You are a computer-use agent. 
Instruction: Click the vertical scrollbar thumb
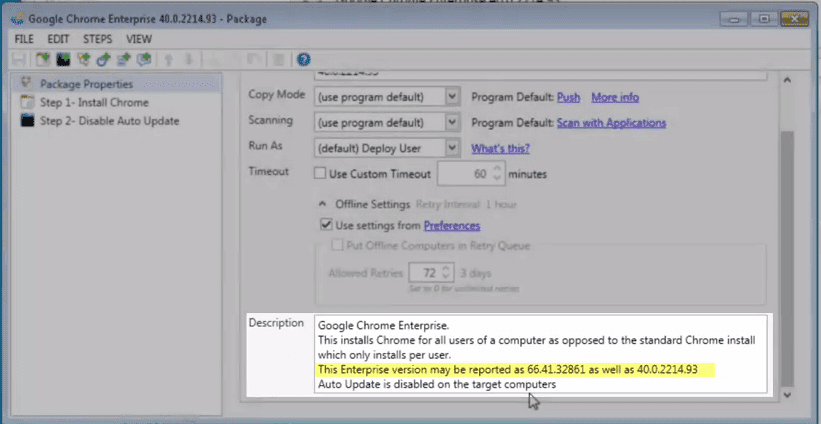tap(787, 259)
